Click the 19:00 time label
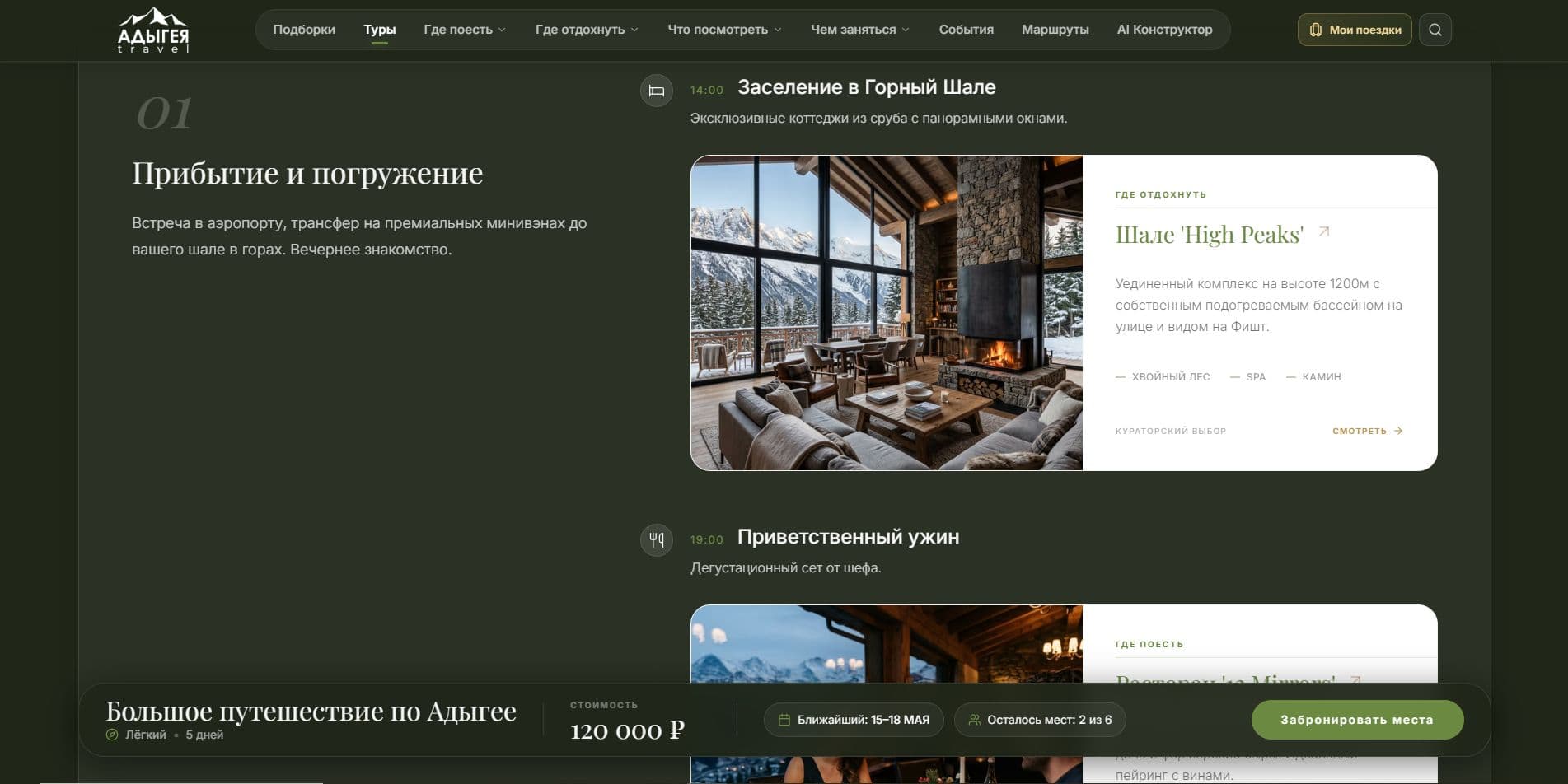This screenshot has width=1568, height=784. [x=706, y=539]
